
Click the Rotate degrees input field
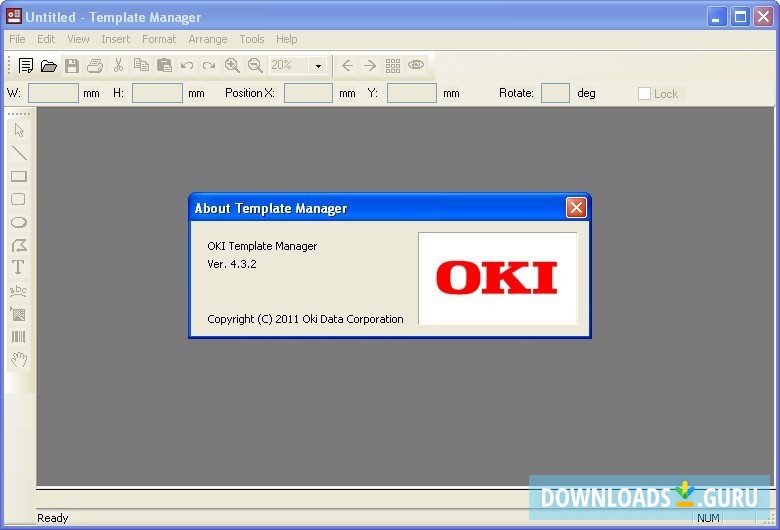[555, 93]
